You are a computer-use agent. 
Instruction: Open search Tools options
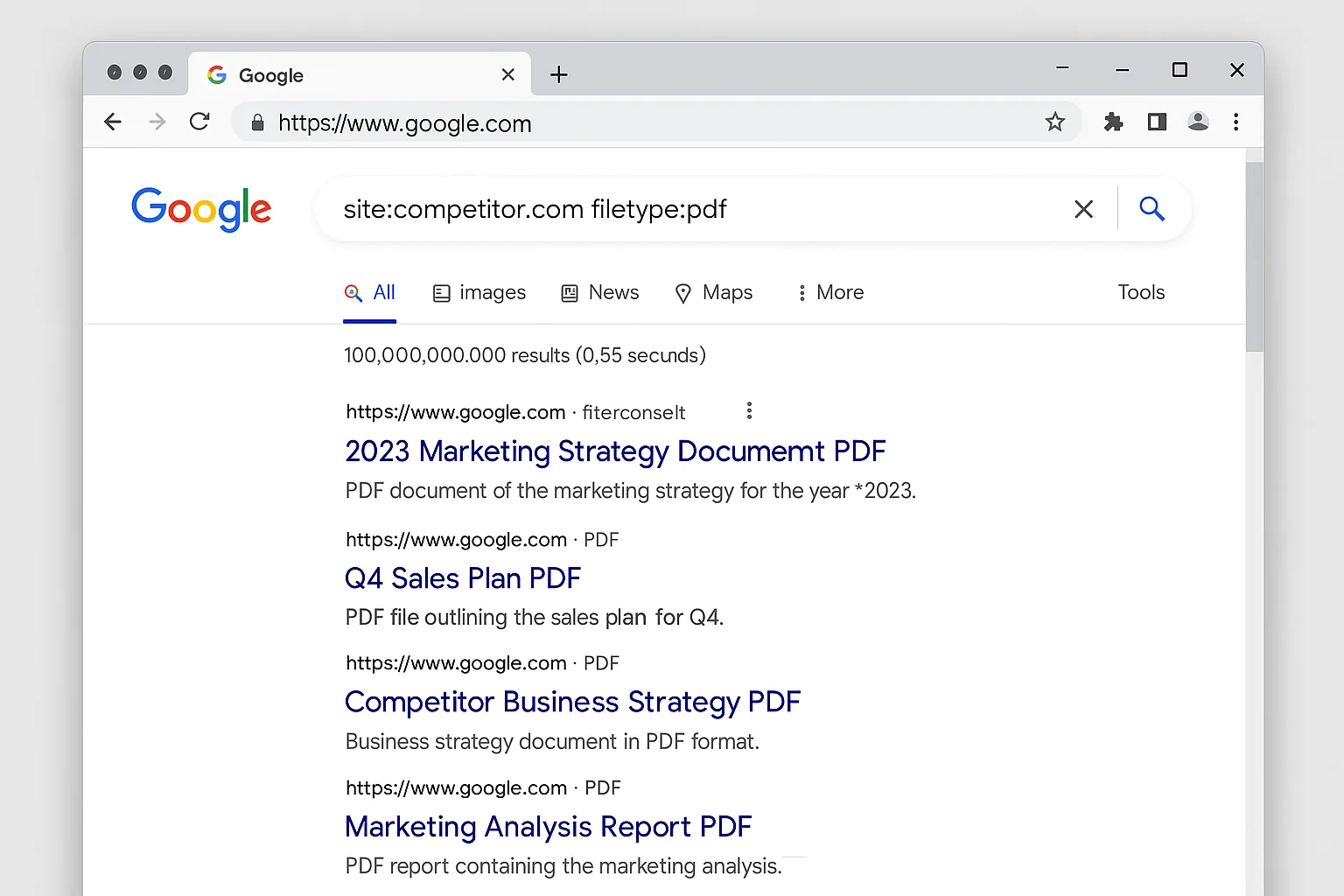(1140, 292)
